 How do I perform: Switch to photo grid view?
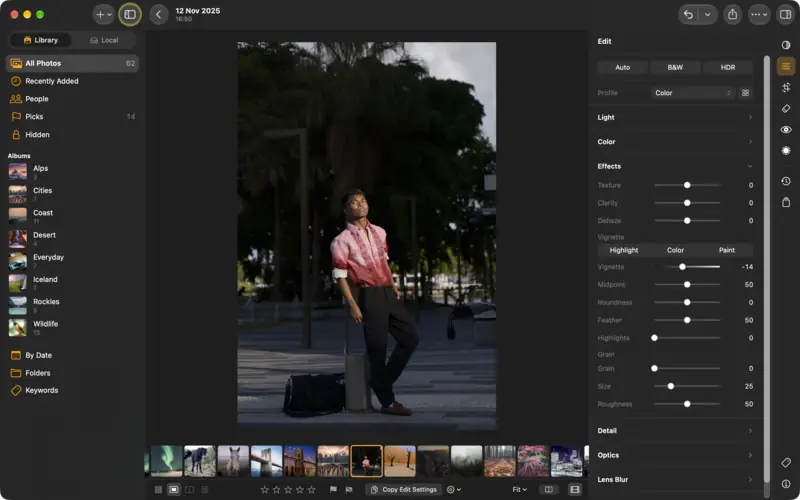[158, 489]
